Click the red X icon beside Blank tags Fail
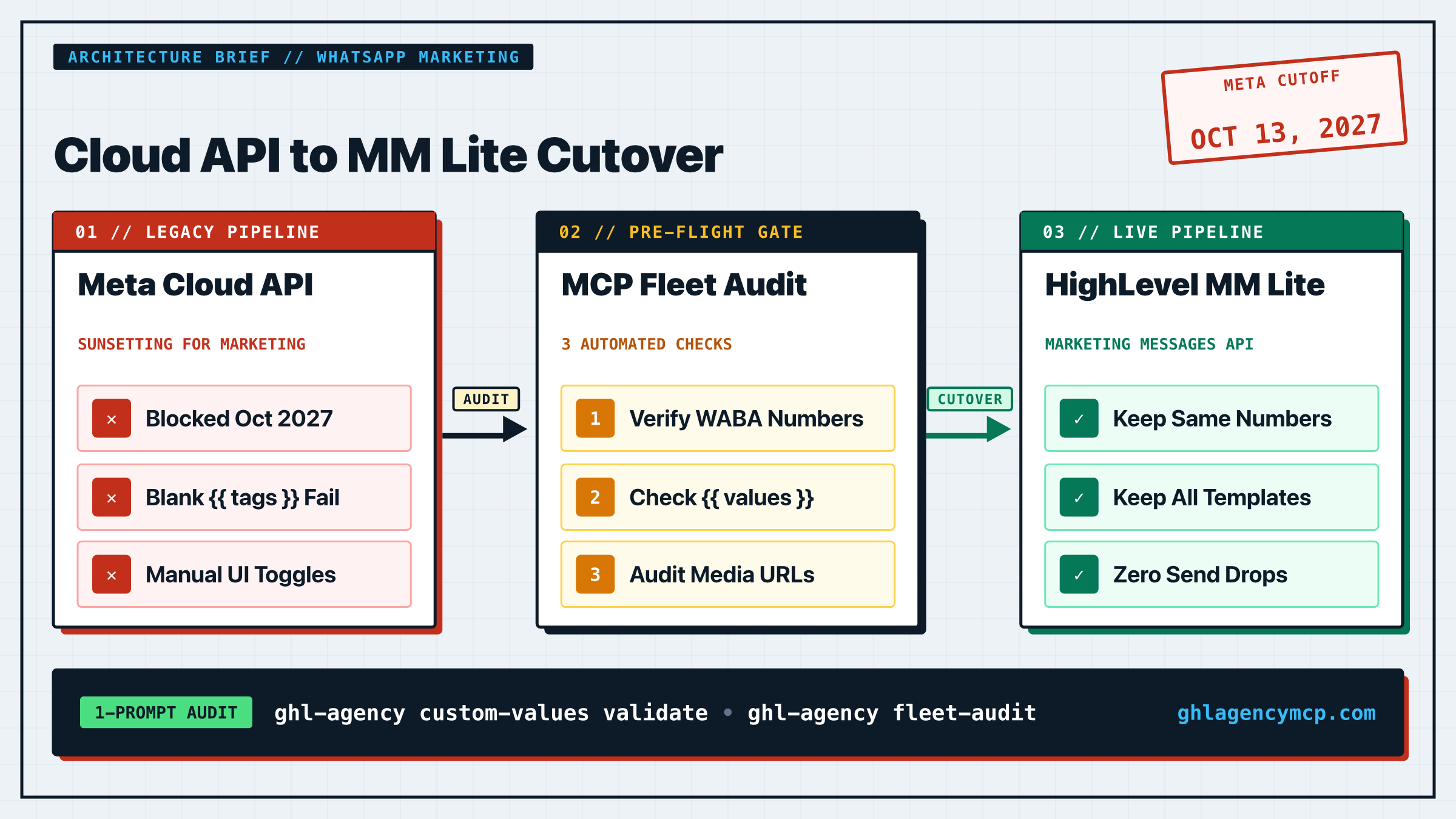This screenshot has width=1456, height=819. coord(112,497)
